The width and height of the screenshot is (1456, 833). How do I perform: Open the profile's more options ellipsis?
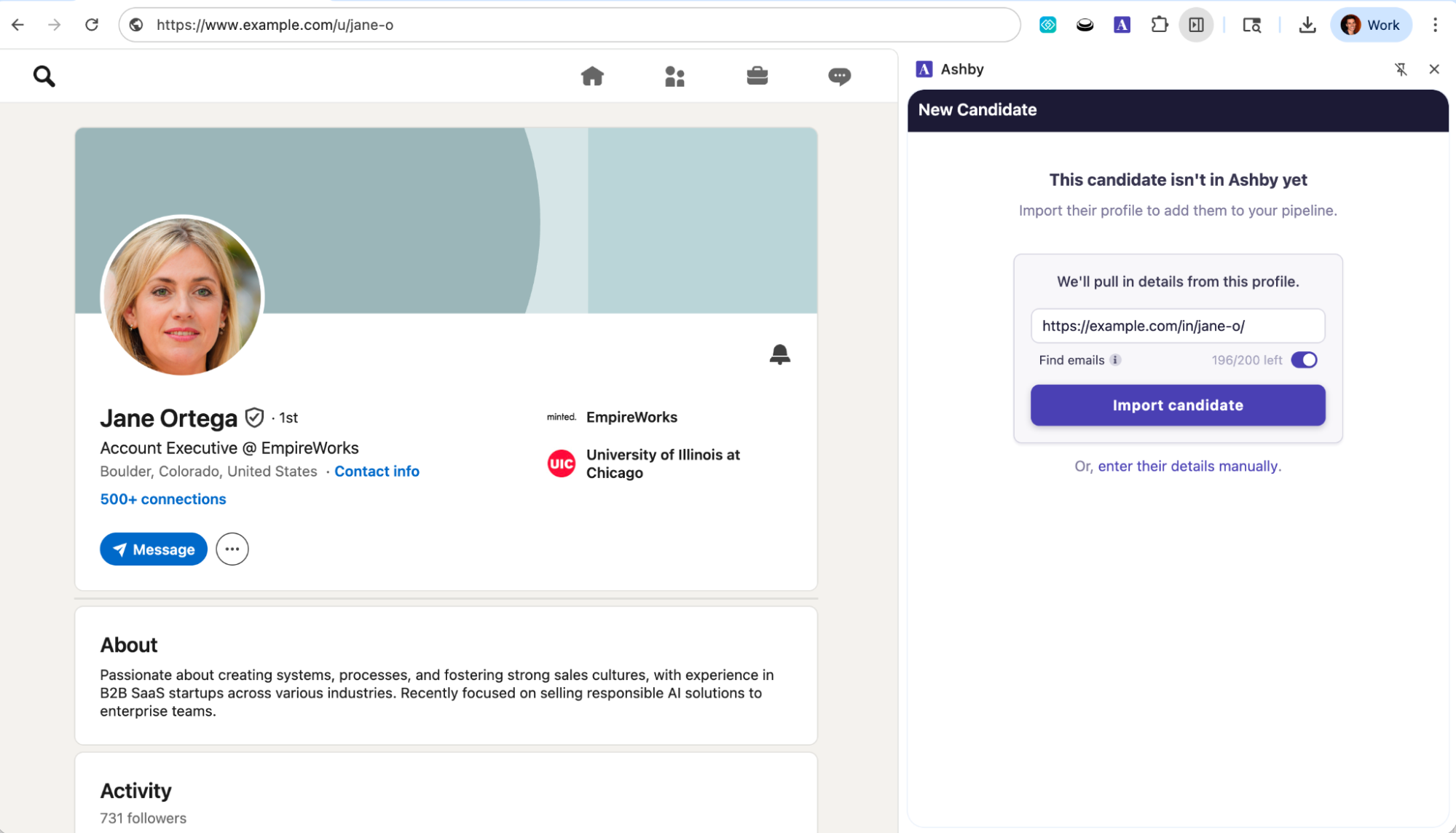tap(232, 550)
